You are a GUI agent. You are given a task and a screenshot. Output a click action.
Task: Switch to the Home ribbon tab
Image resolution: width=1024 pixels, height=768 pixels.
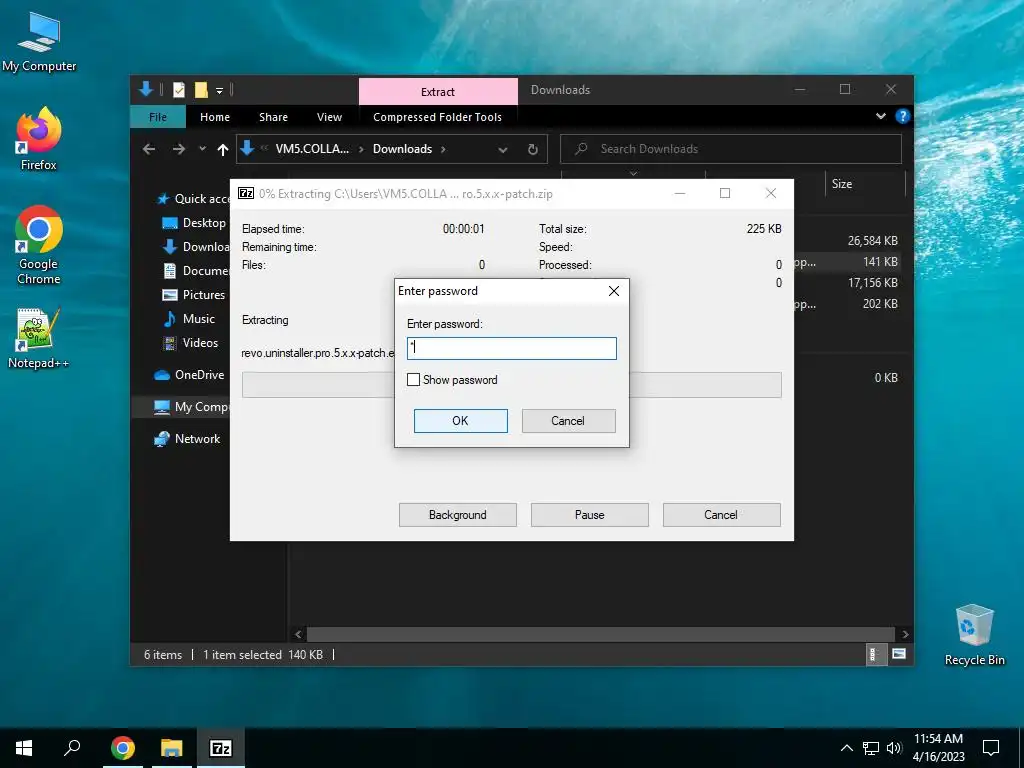(215, 117)
